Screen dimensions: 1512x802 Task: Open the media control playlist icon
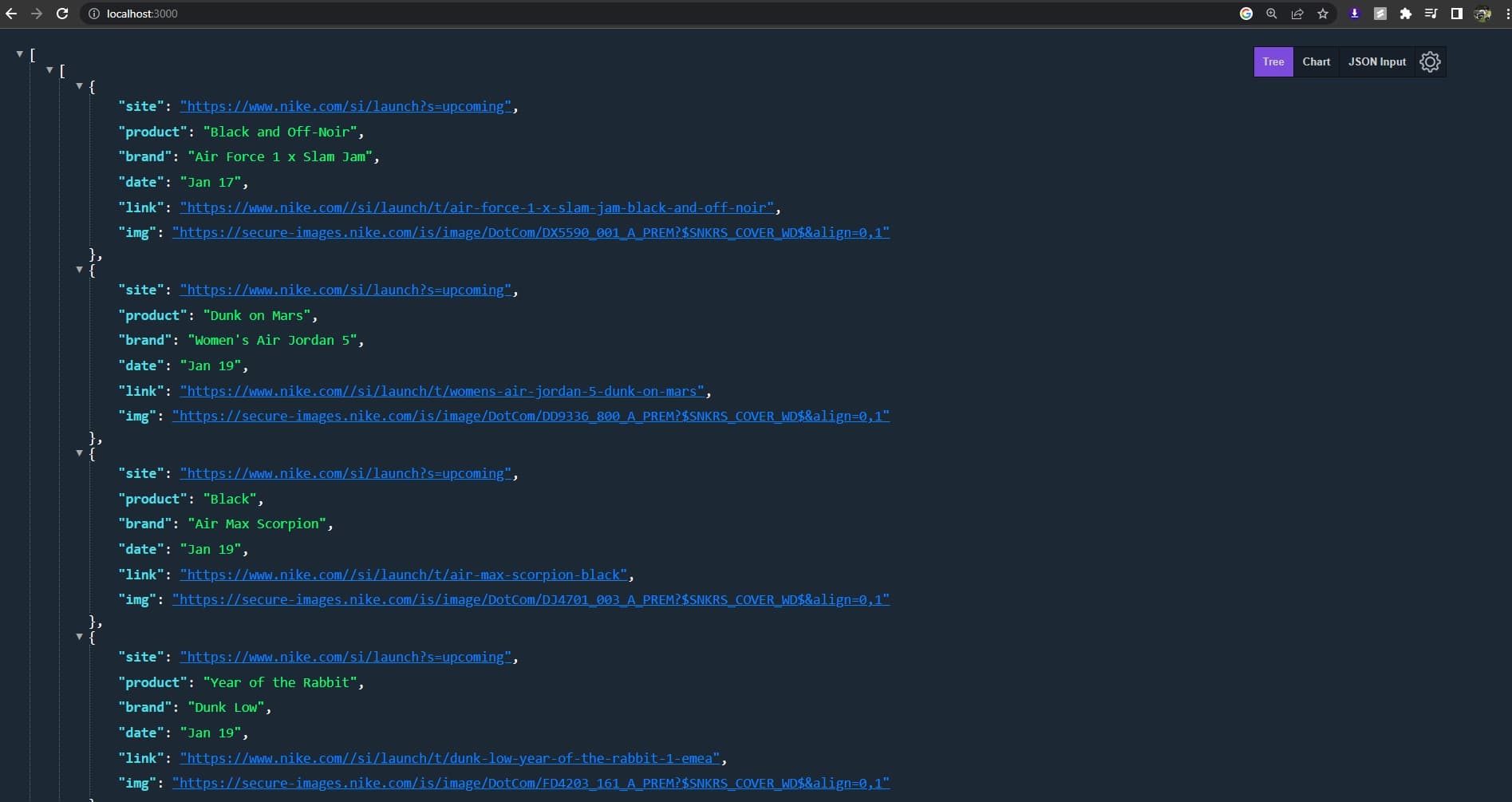[1431, 14]
